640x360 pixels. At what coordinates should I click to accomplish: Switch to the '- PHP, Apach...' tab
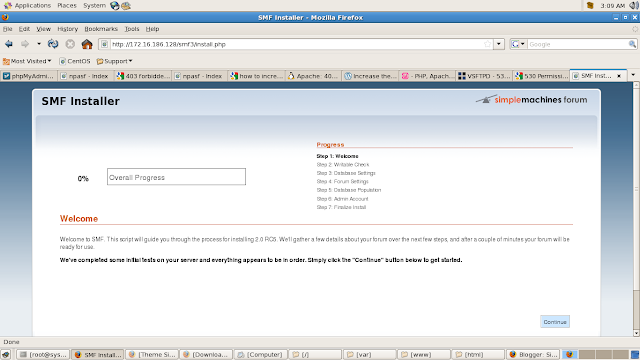[427, 76]
